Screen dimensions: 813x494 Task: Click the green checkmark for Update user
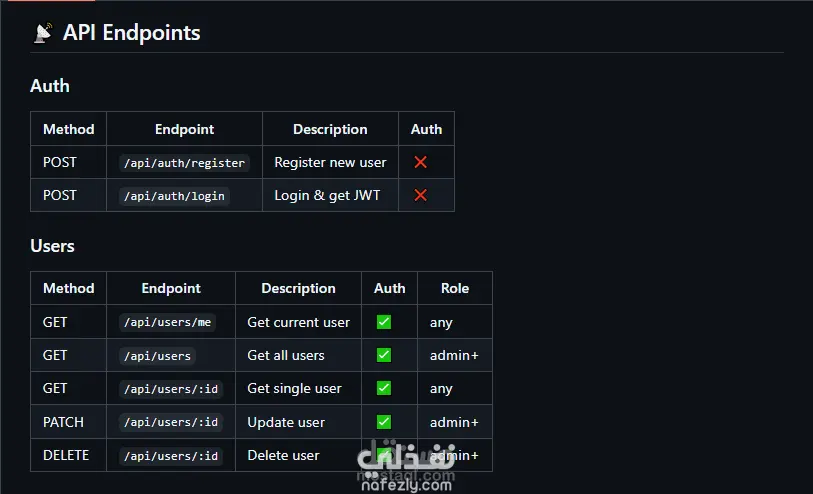click(384, 422)
